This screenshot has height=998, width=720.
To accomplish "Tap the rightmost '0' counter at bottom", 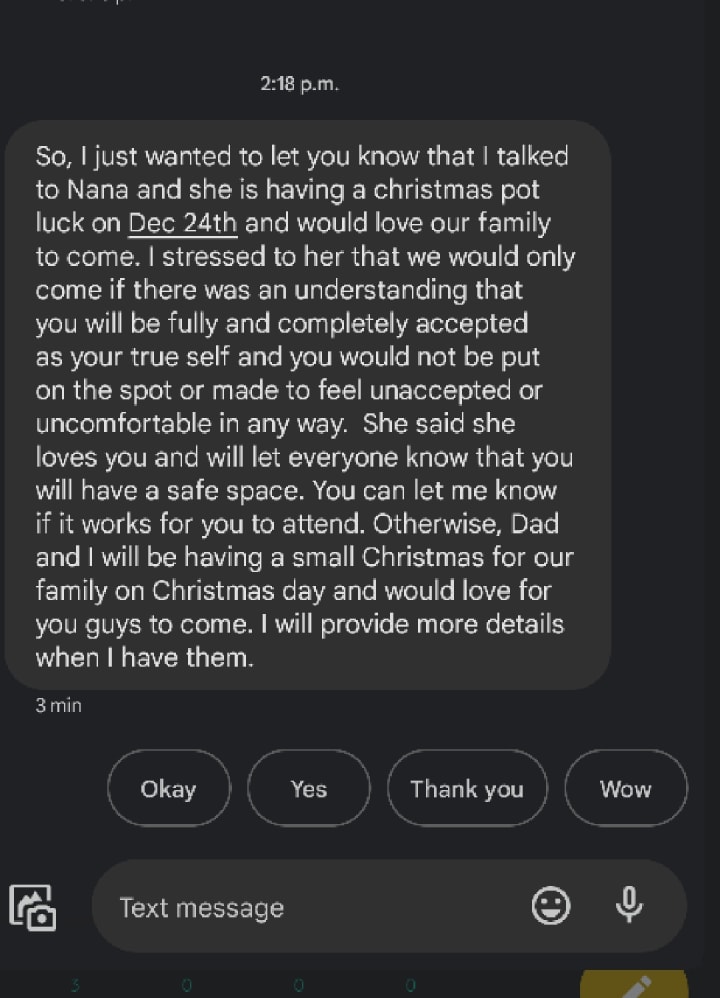I will pos(410,986).
